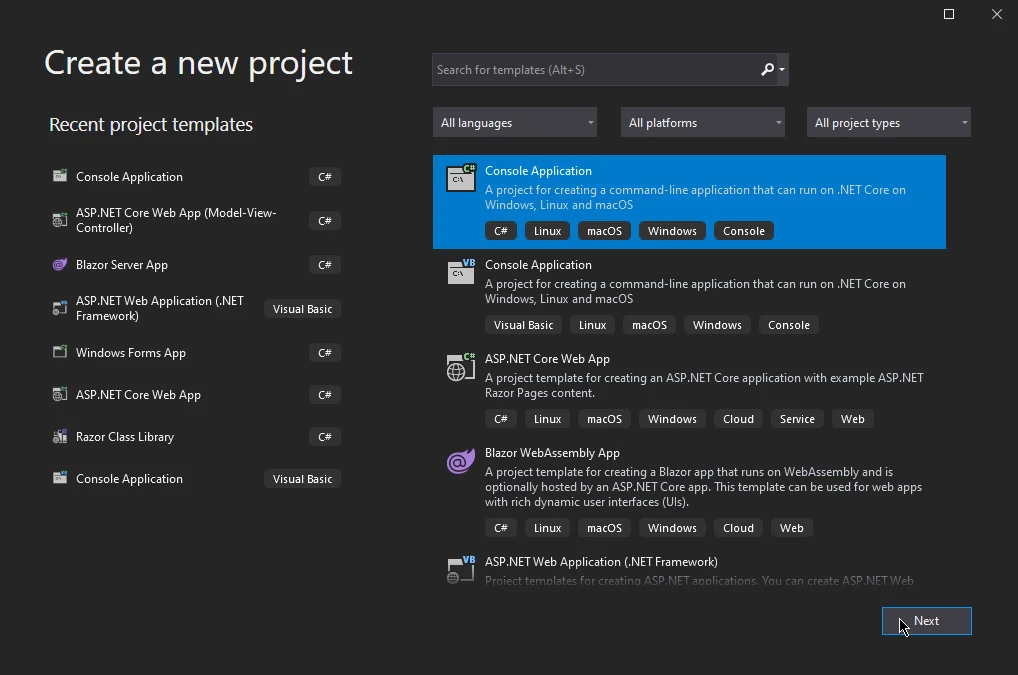Open the All project types dropdown
Screen dimensions: 1018x675
[889, 123]
